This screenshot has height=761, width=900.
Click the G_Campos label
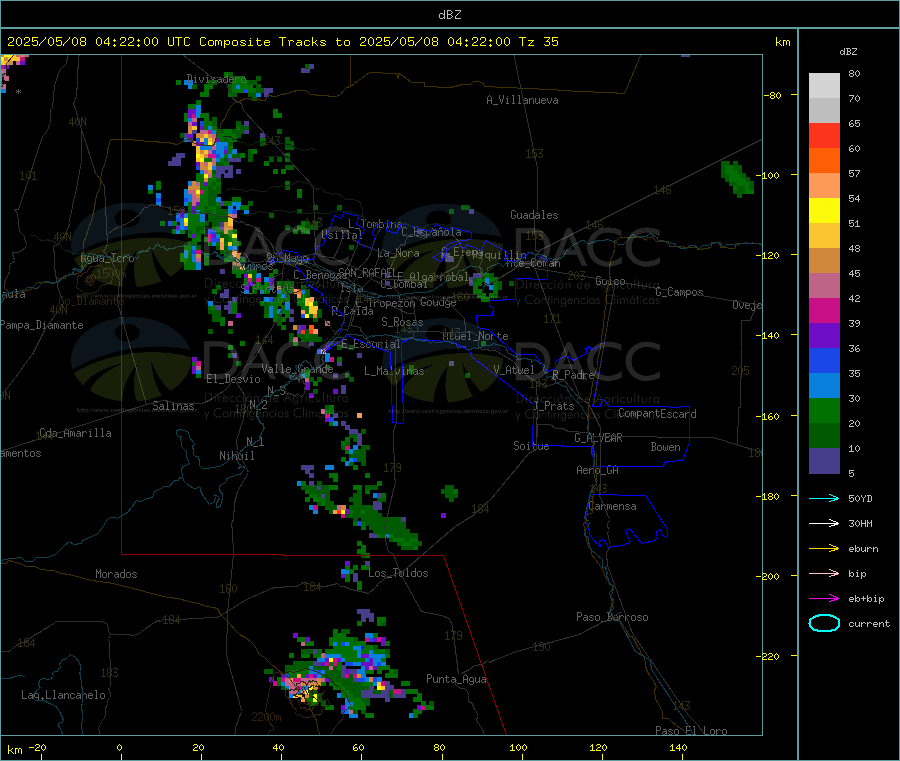[x=679, y=292]
